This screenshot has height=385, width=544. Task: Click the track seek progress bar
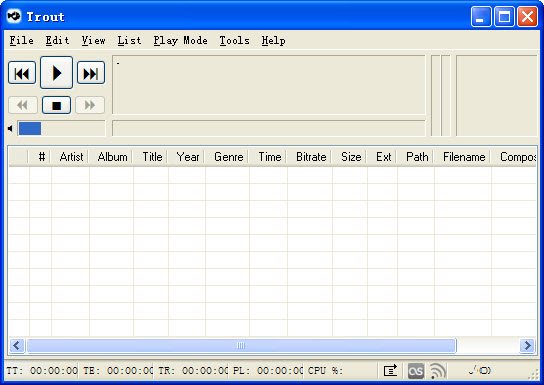(269, 128)
